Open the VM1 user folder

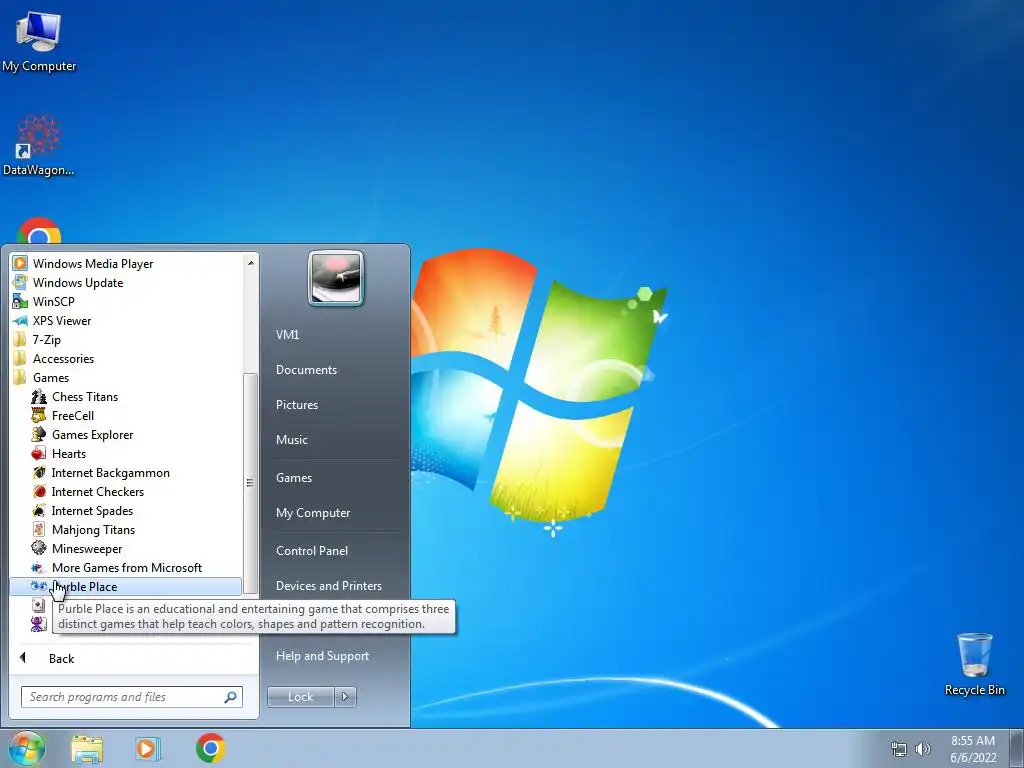[x=287, y=334]
